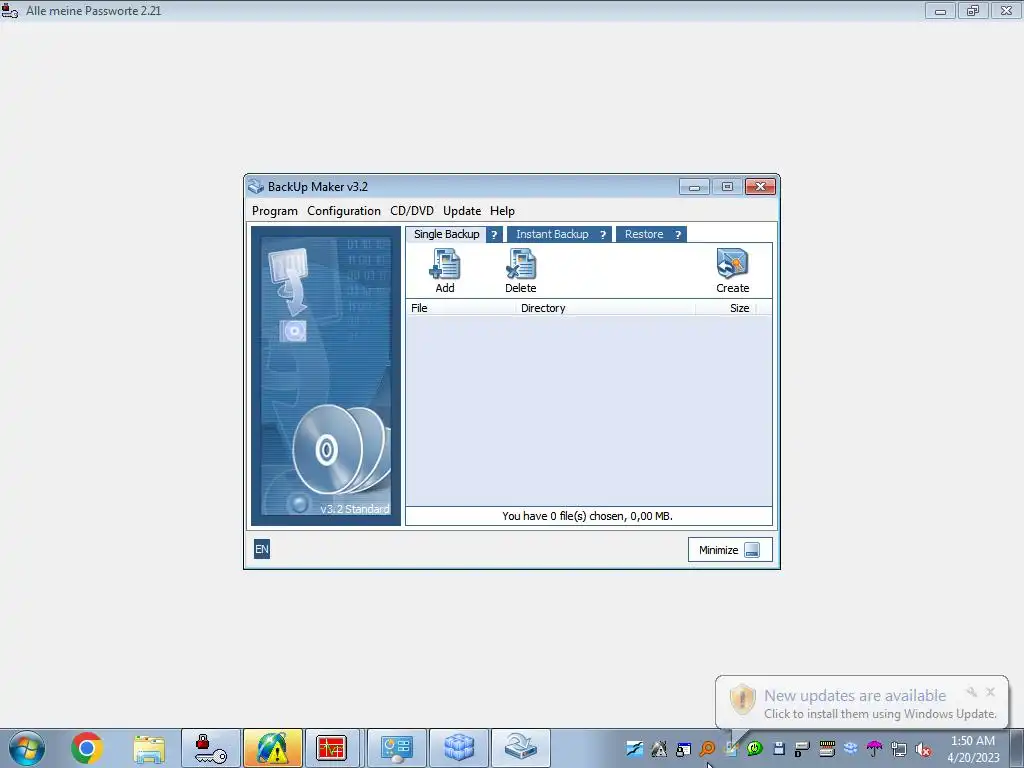Open the Help menu

(x=502, y=211)
